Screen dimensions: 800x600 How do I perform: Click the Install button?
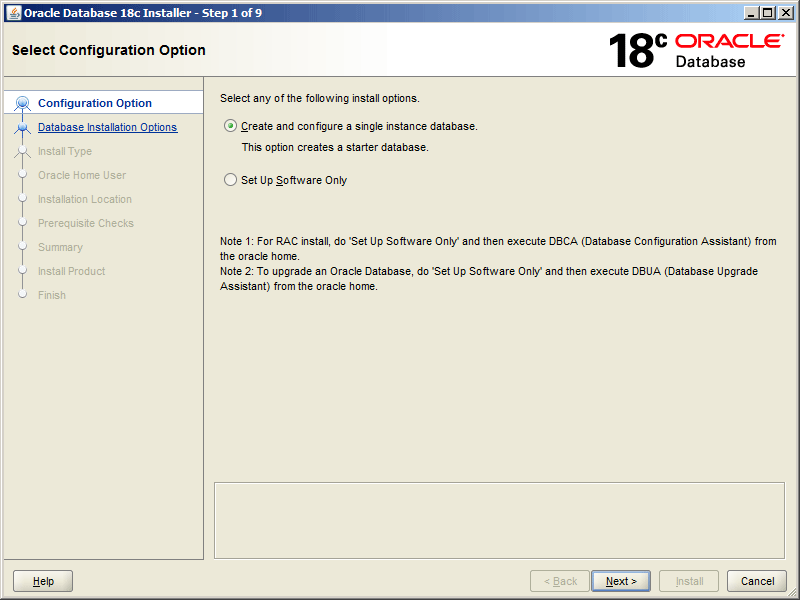[x=689, y=581]
